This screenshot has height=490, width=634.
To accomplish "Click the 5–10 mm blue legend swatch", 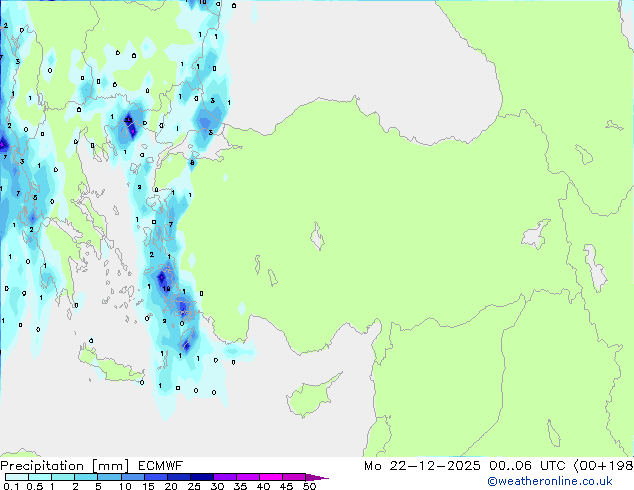I will point(111,478).
